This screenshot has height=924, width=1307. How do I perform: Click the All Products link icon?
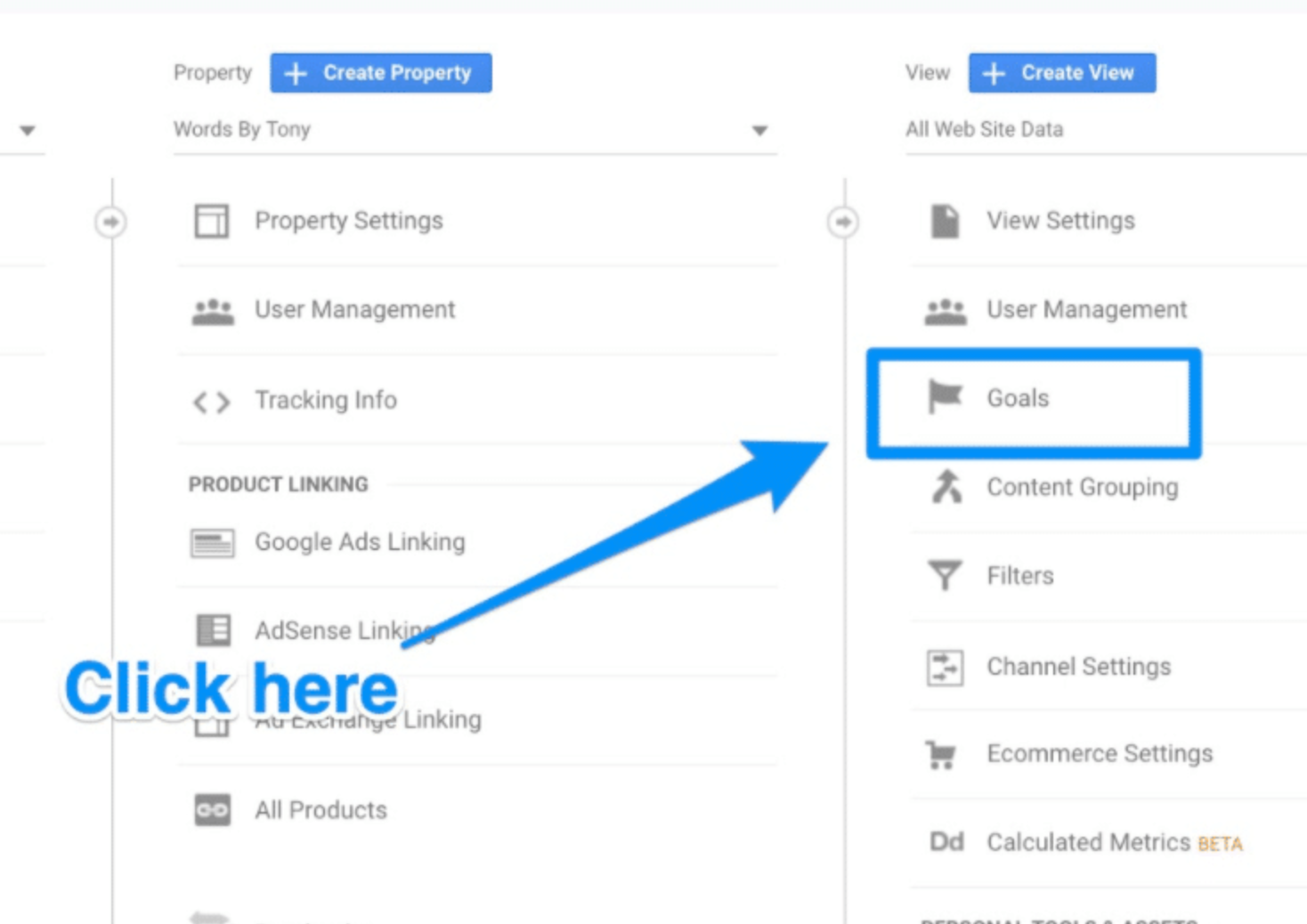coord(212,810)
